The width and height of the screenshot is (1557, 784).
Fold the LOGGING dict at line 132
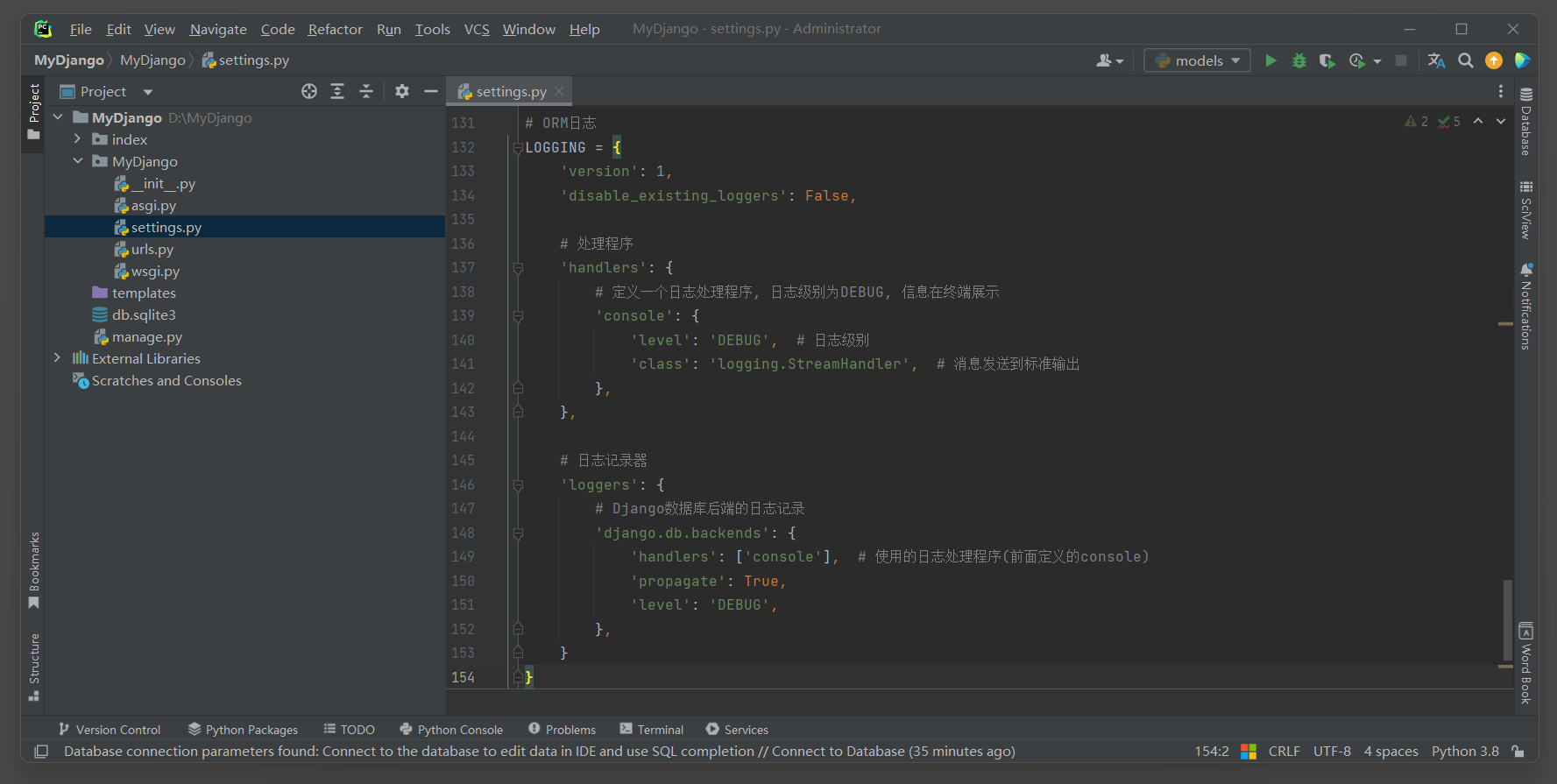pyautogui.click(x=518, y=147)
